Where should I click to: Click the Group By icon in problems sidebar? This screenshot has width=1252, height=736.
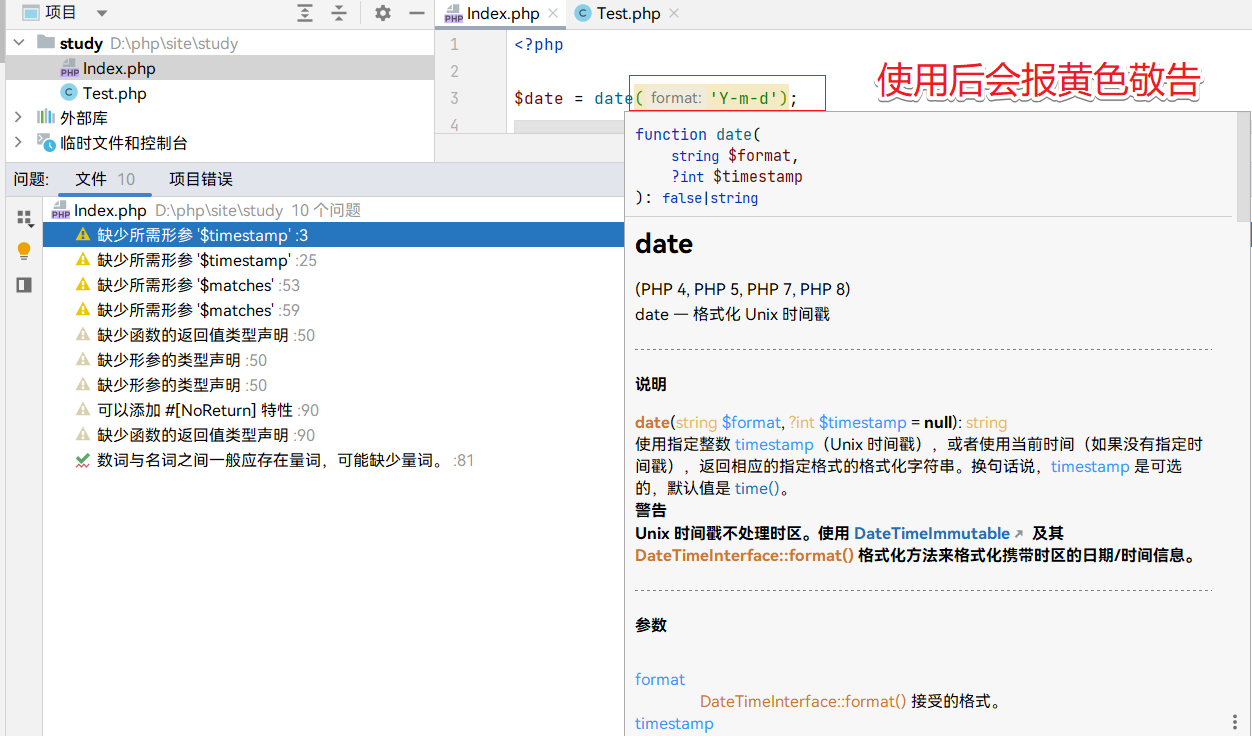click(x=24, y=217)
